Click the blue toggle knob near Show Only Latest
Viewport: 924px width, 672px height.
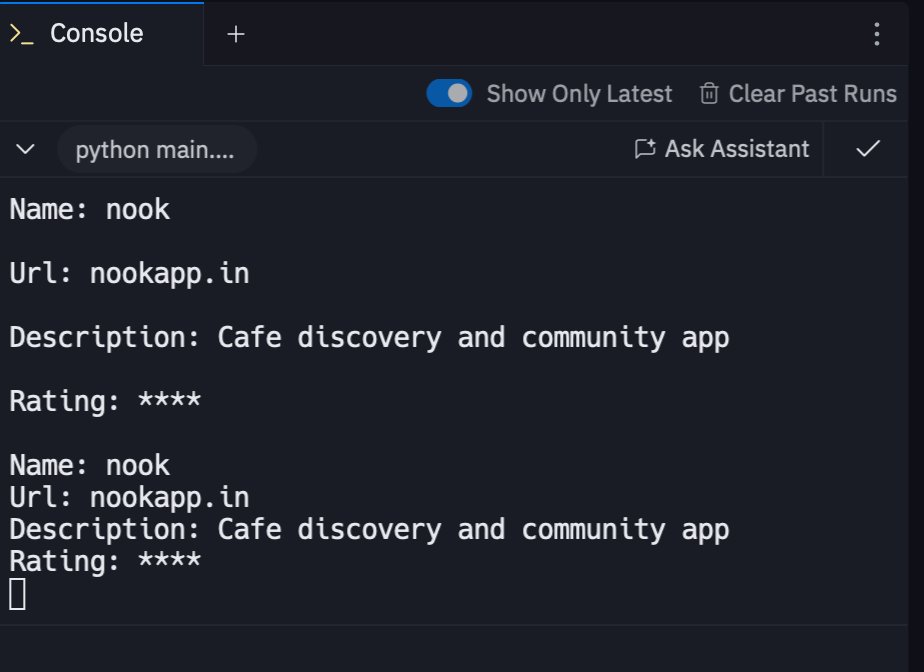459,92
